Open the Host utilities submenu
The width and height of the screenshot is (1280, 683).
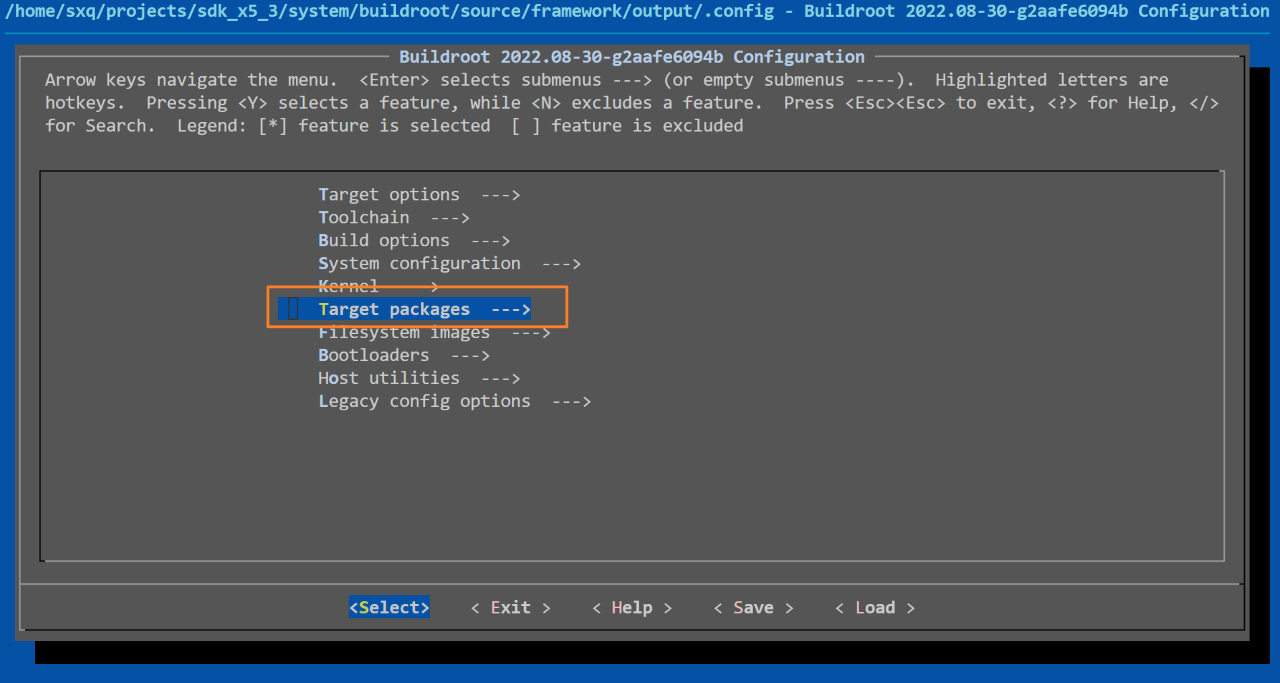419,378
